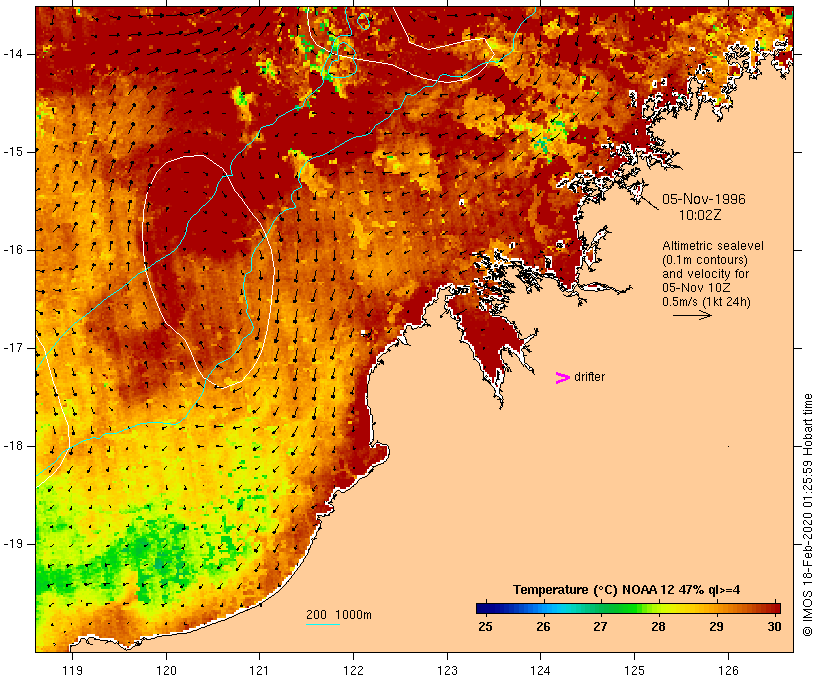Click the longitude axis label 122

point(354,671)
